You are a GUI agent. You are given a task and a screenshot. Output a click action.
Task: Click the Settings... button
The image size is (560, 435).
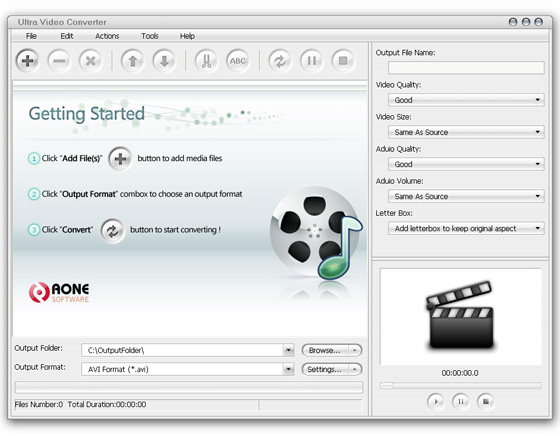(x=332, y=369)
